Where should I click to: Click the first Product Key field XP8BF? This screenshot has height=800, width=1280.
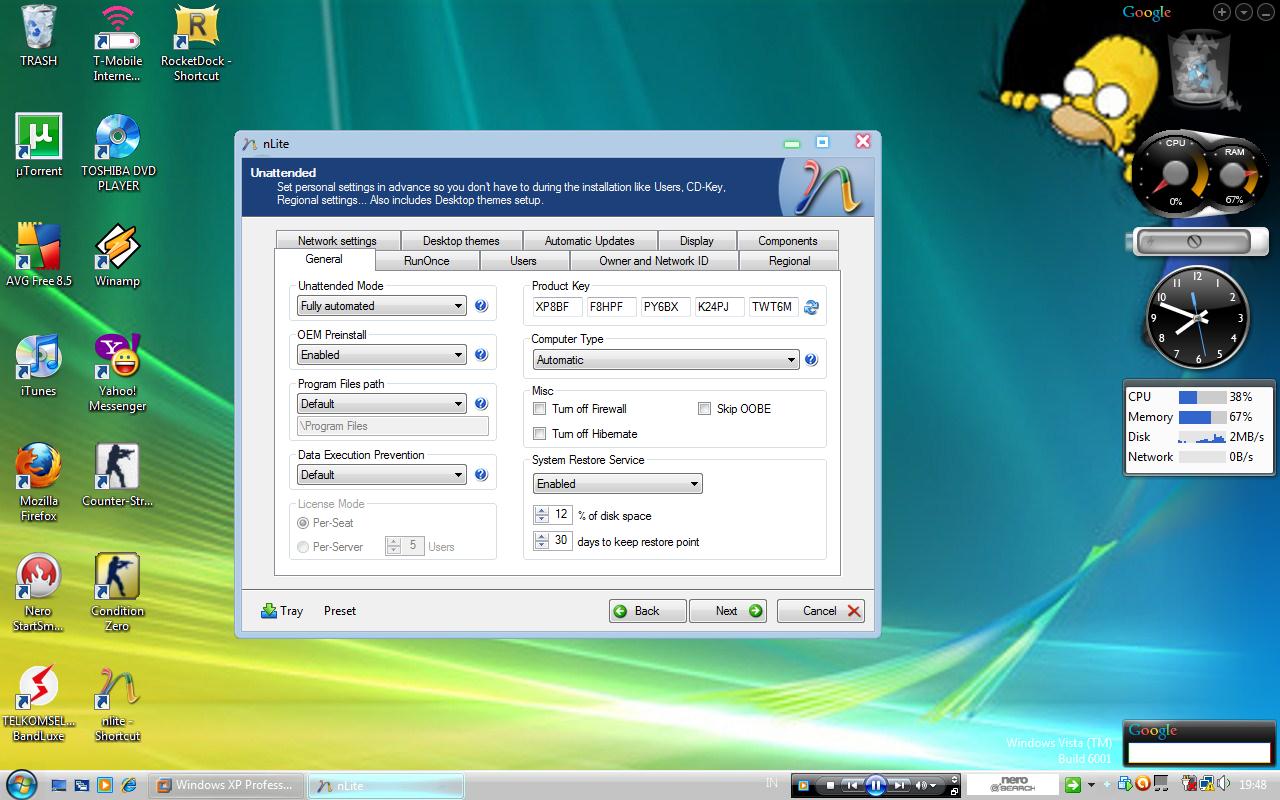pyautogui.click(x=557, y=307)
